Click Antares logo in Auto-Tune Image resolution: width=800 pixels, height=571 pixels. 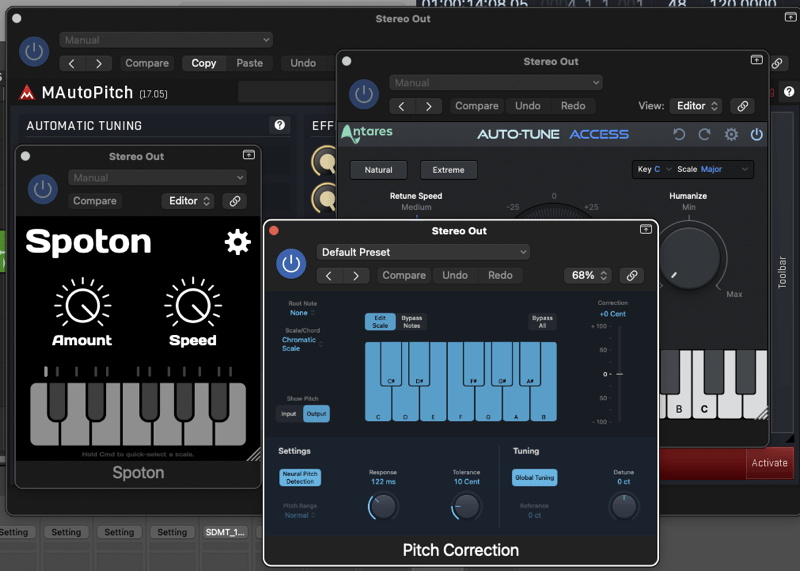point(367,133)
